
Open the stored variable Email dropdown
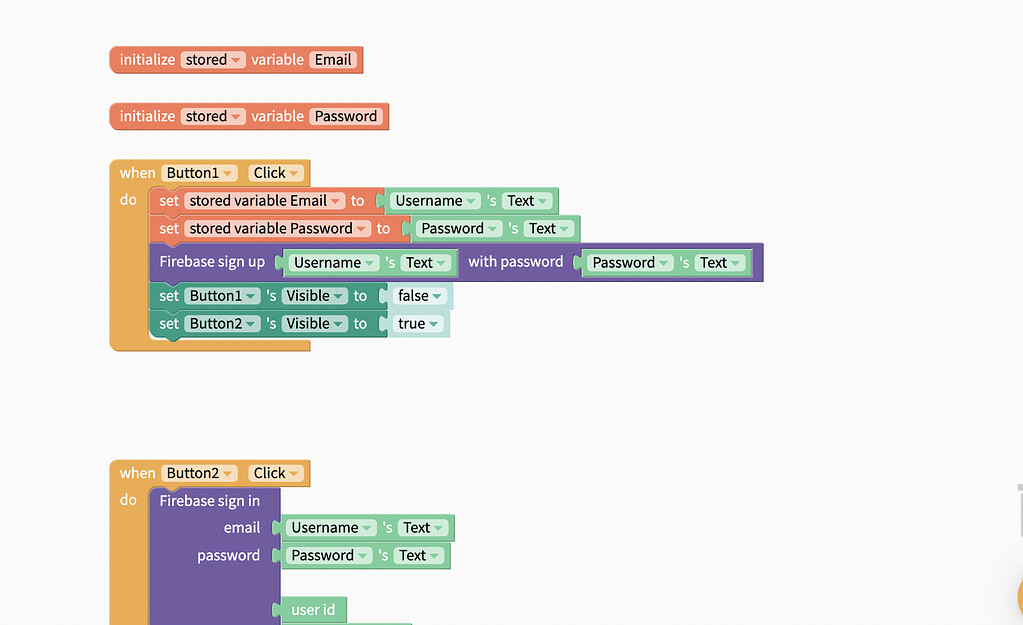click(x=264, y=201)
